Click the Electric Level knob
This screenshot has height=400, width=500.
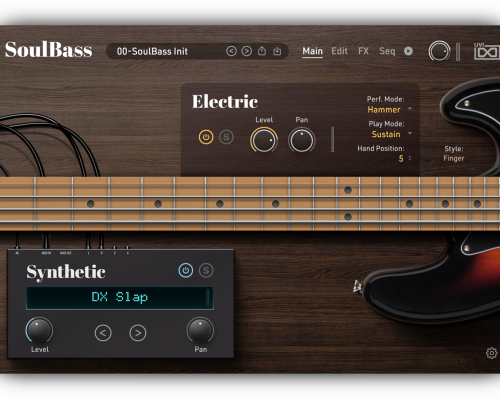point(264,140)
